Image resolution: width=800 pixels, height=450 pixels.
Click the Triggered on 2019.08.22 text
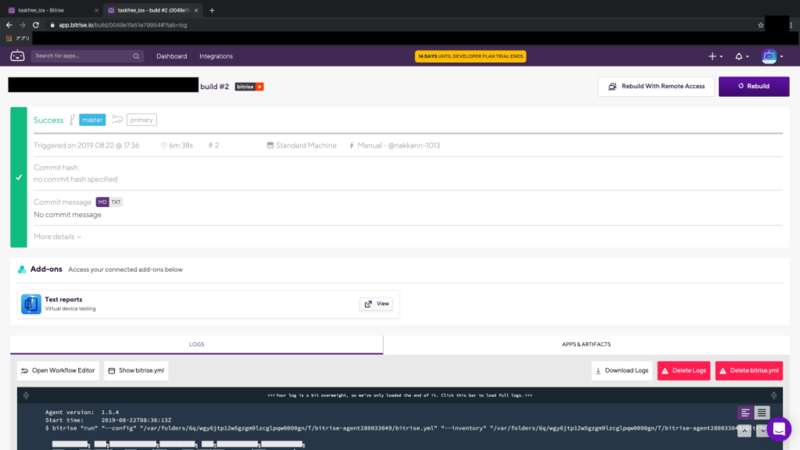86,145
